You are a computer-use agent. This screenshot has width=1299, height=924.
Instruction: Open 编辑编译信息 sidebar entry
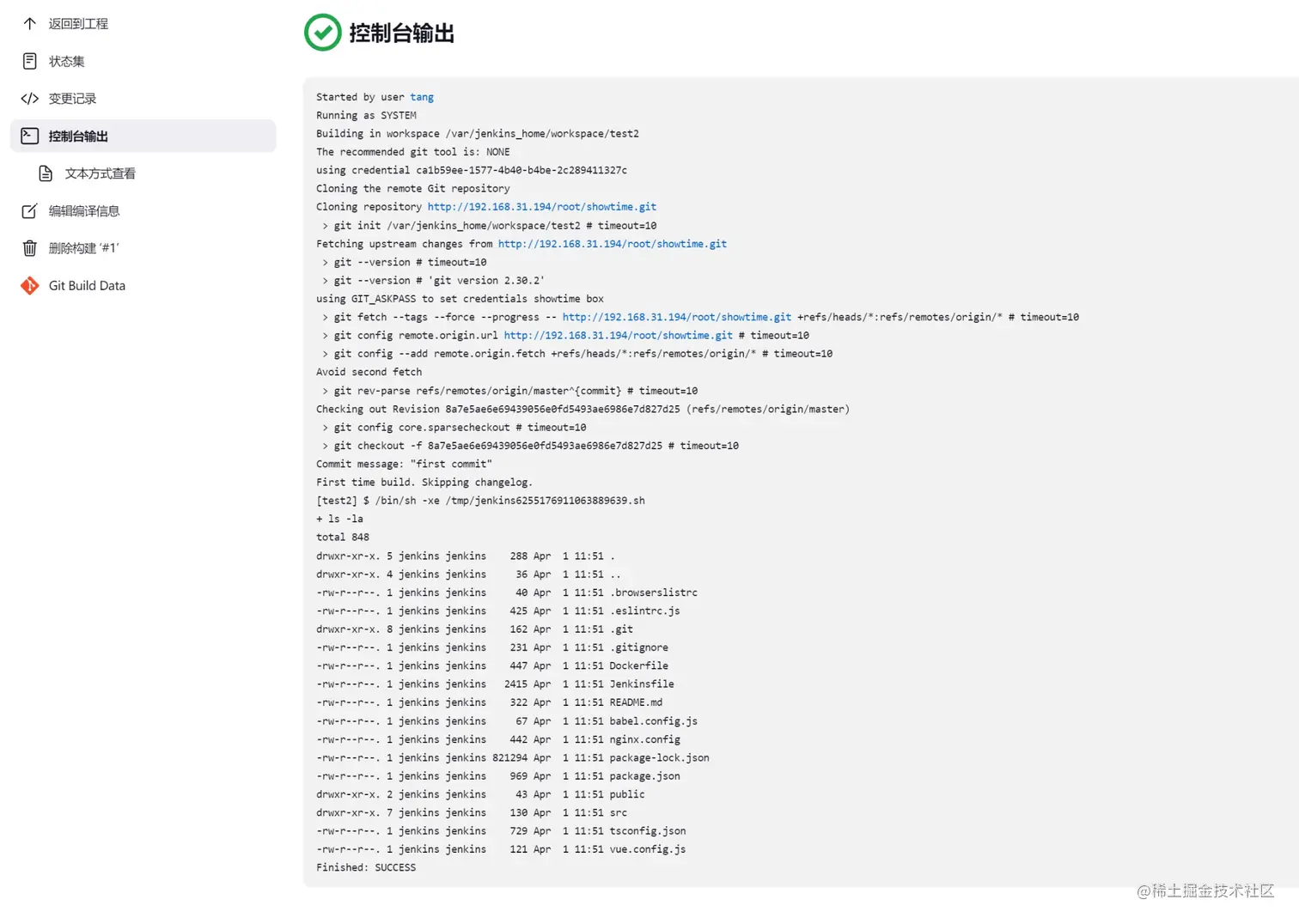(x=143, y=210)
